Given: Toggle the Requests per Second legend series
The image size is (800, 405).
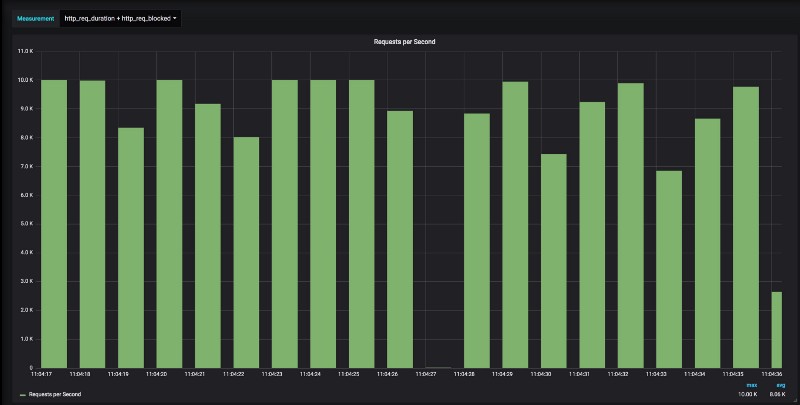Looking at the screenshot, I should click(x=55, y=394).
